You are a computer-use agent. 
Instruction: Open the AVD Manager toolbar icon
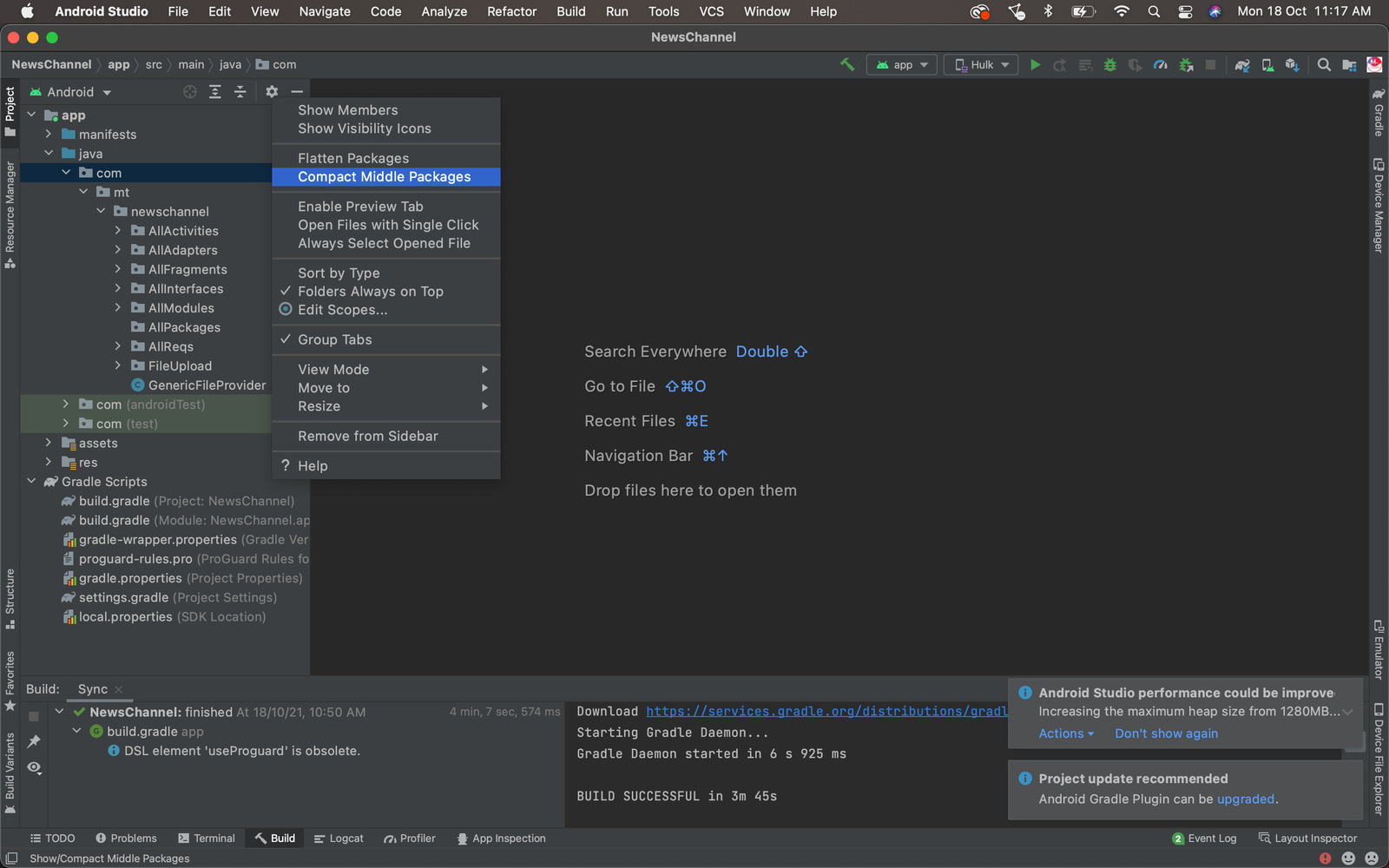click(1267, 65)
